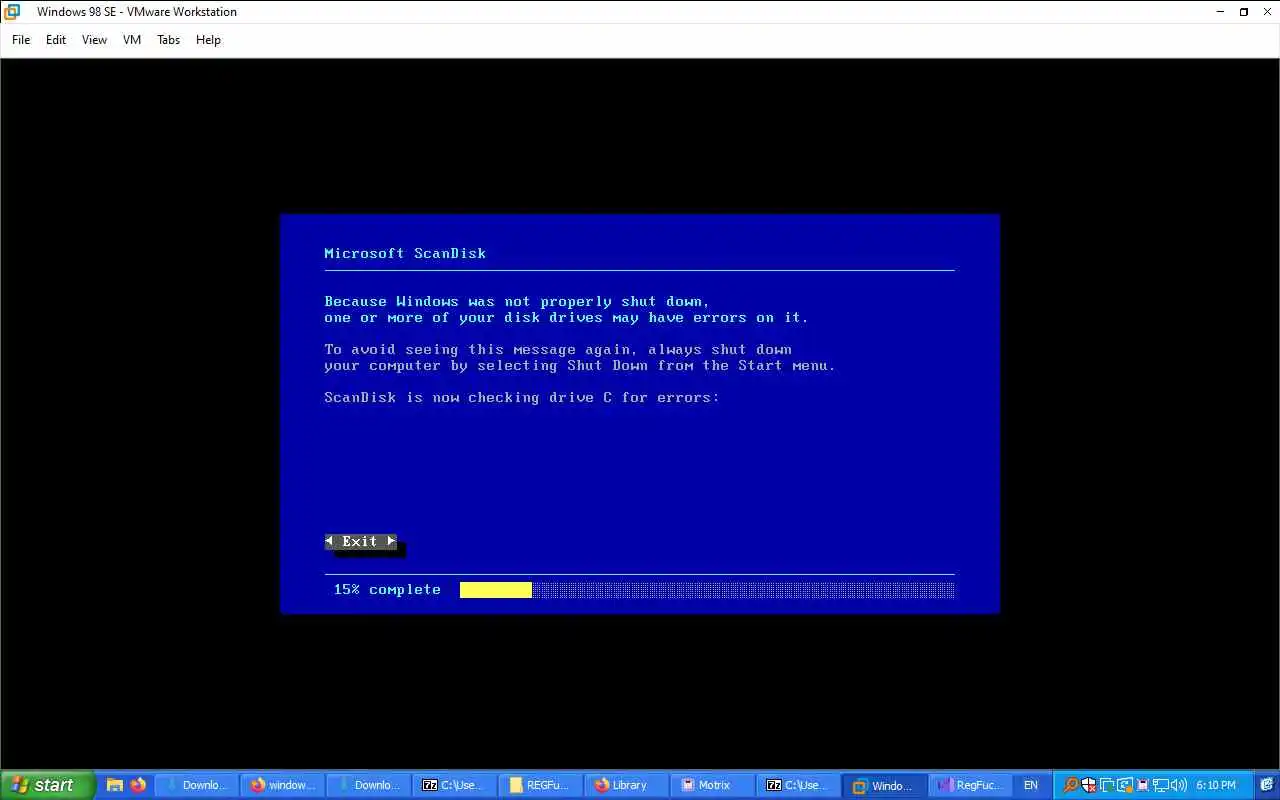
Task: Switch to the RegFuc... Visual Studio taskbar button
Action: pyautogui.click(x=970, y=785)
